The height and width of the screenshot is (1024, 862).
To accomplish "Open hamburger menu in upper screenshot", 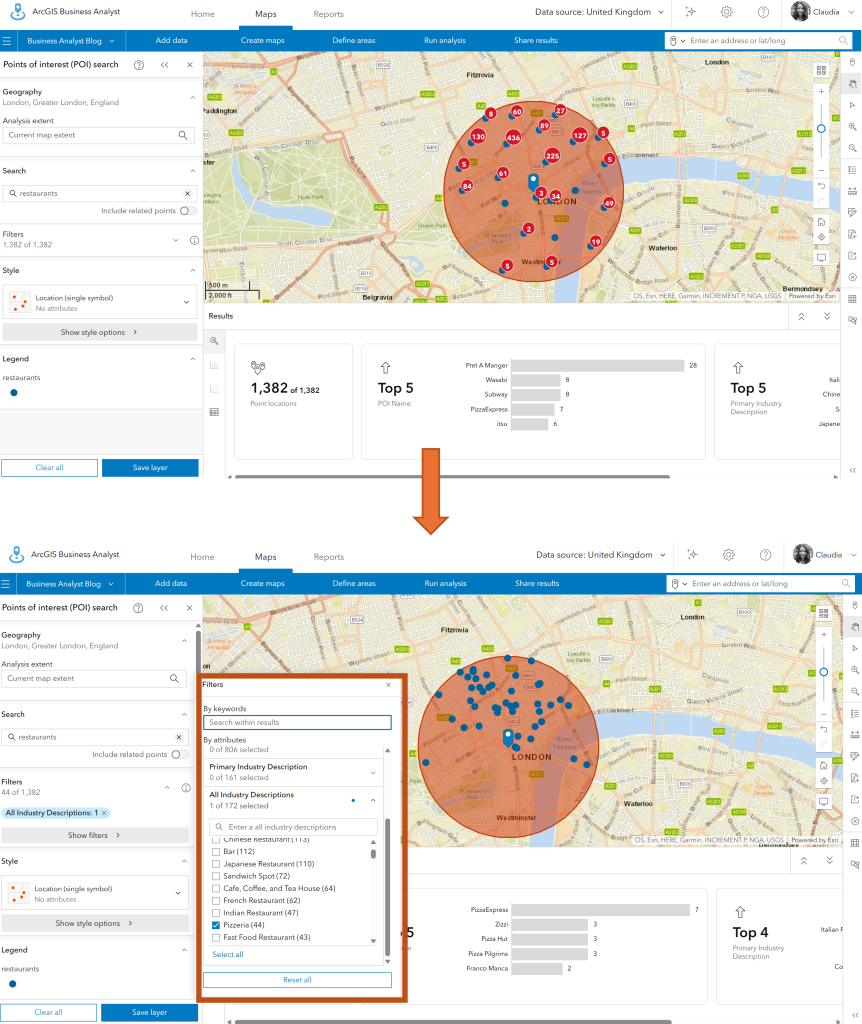I will (7, 40).
